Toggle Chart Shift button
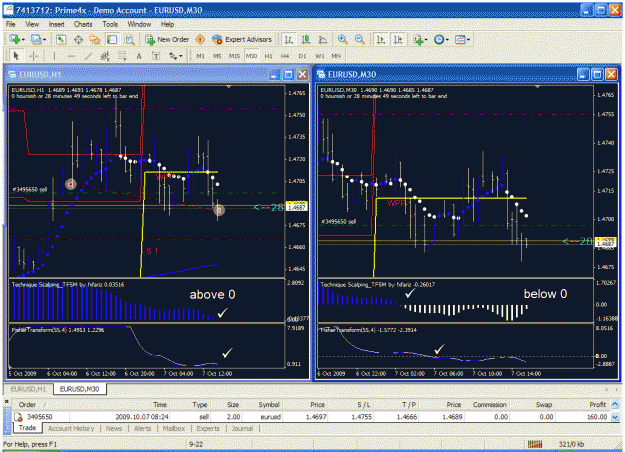The image size is (625, 452). pos(398,39)
